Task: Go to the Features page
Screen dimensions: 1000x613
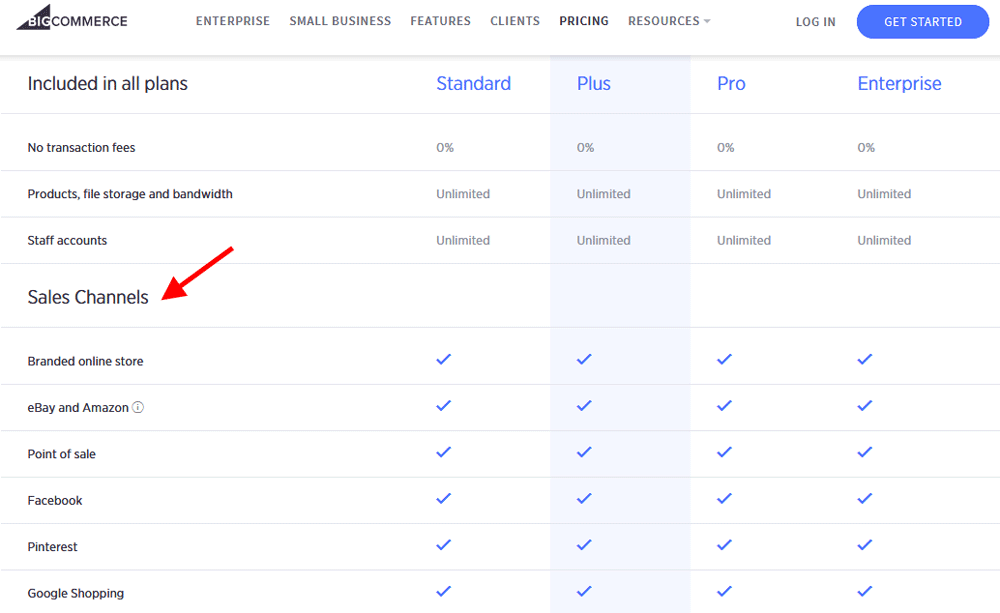Action: [441, 21]
